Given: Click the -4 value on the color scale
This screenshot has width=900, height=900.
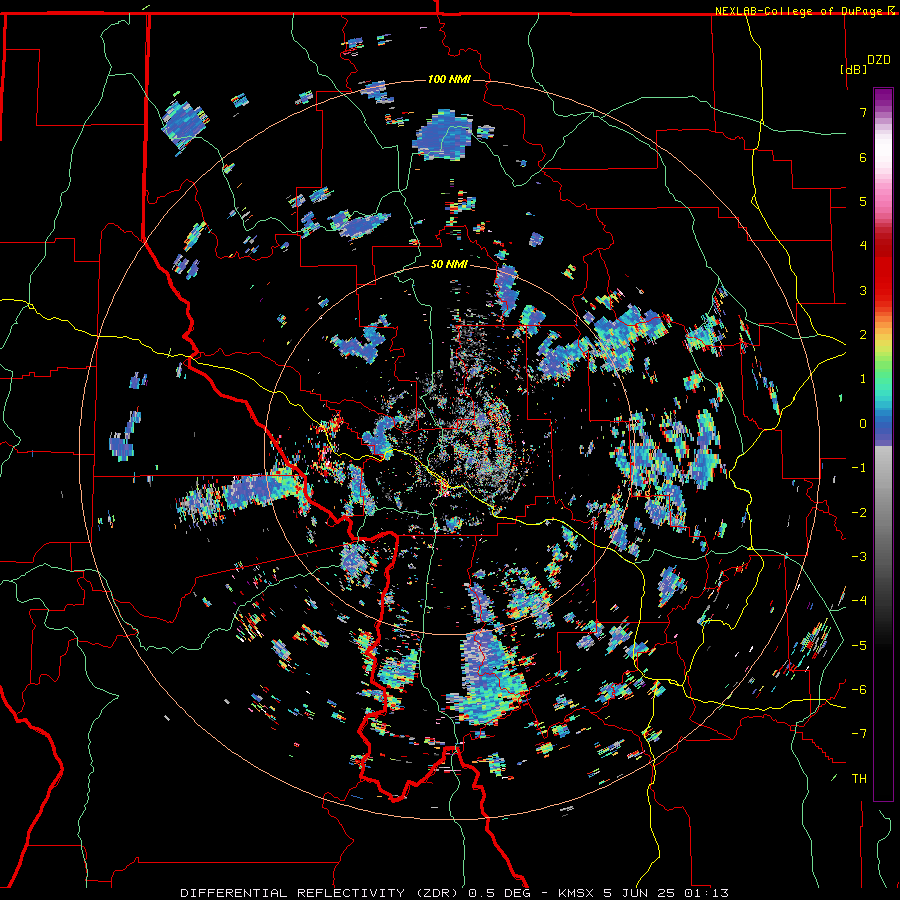Looking at the screenshot, I should [x=859, y=601].
